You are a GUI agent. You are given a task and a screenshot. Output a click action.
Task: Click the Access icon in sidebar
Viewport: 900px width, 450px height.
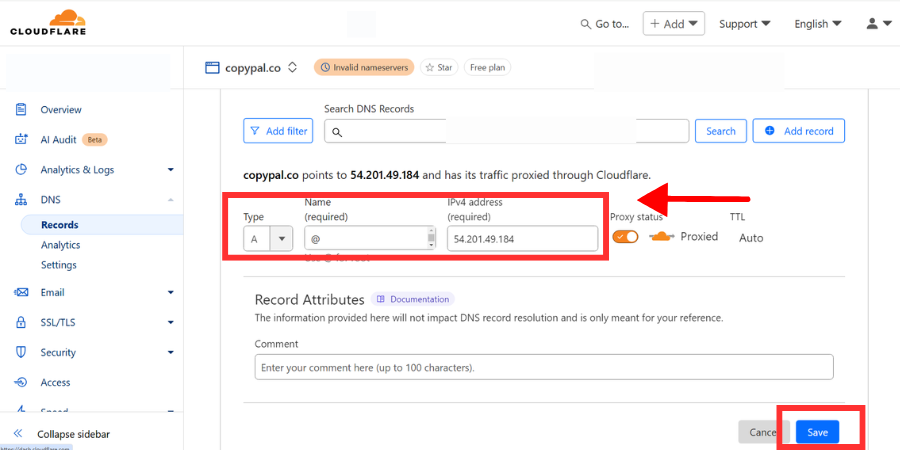21,382
